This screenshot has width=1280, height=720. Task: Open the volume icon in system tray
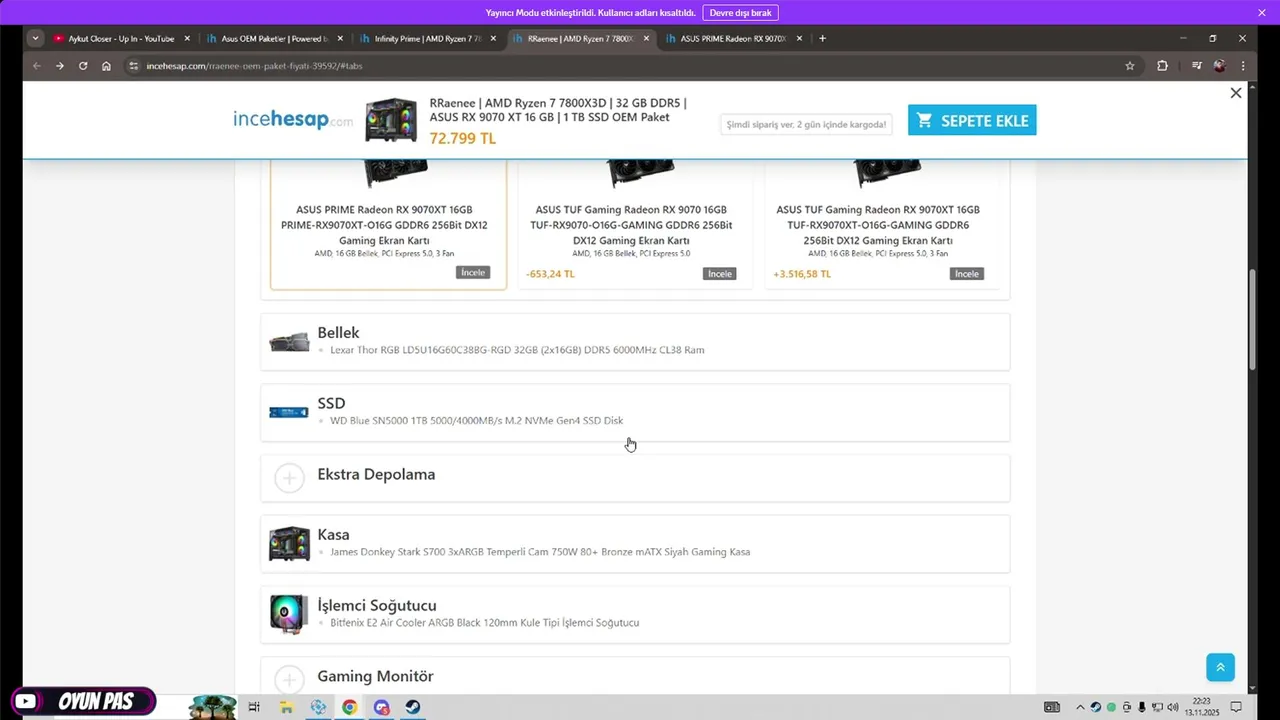[x=1172, y=707]
